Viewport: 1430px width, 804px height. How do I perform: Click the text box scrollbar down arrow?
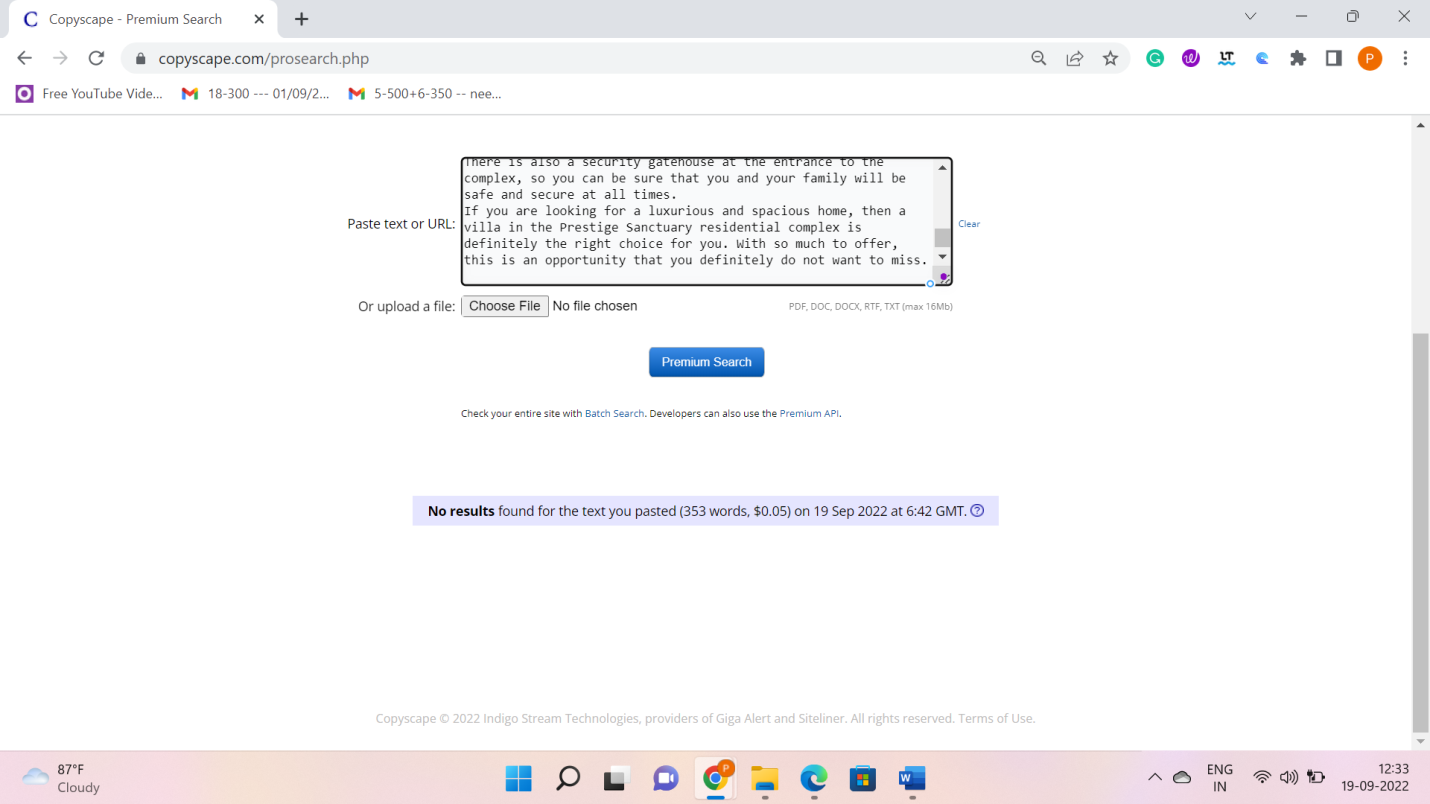(x=942, y=257)
